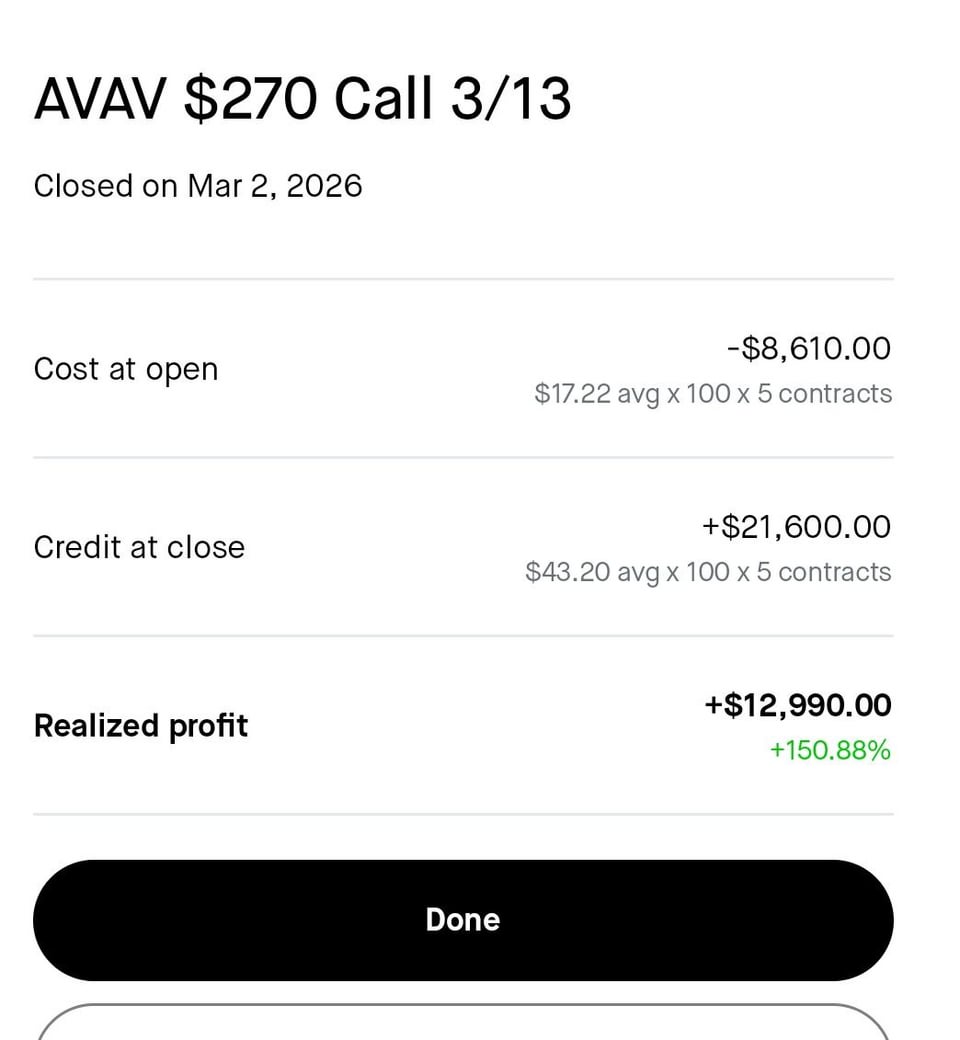The width and height of the screenshot is (960, 1040).
Task: Select the Cost at open label
Action: (125, 369)
